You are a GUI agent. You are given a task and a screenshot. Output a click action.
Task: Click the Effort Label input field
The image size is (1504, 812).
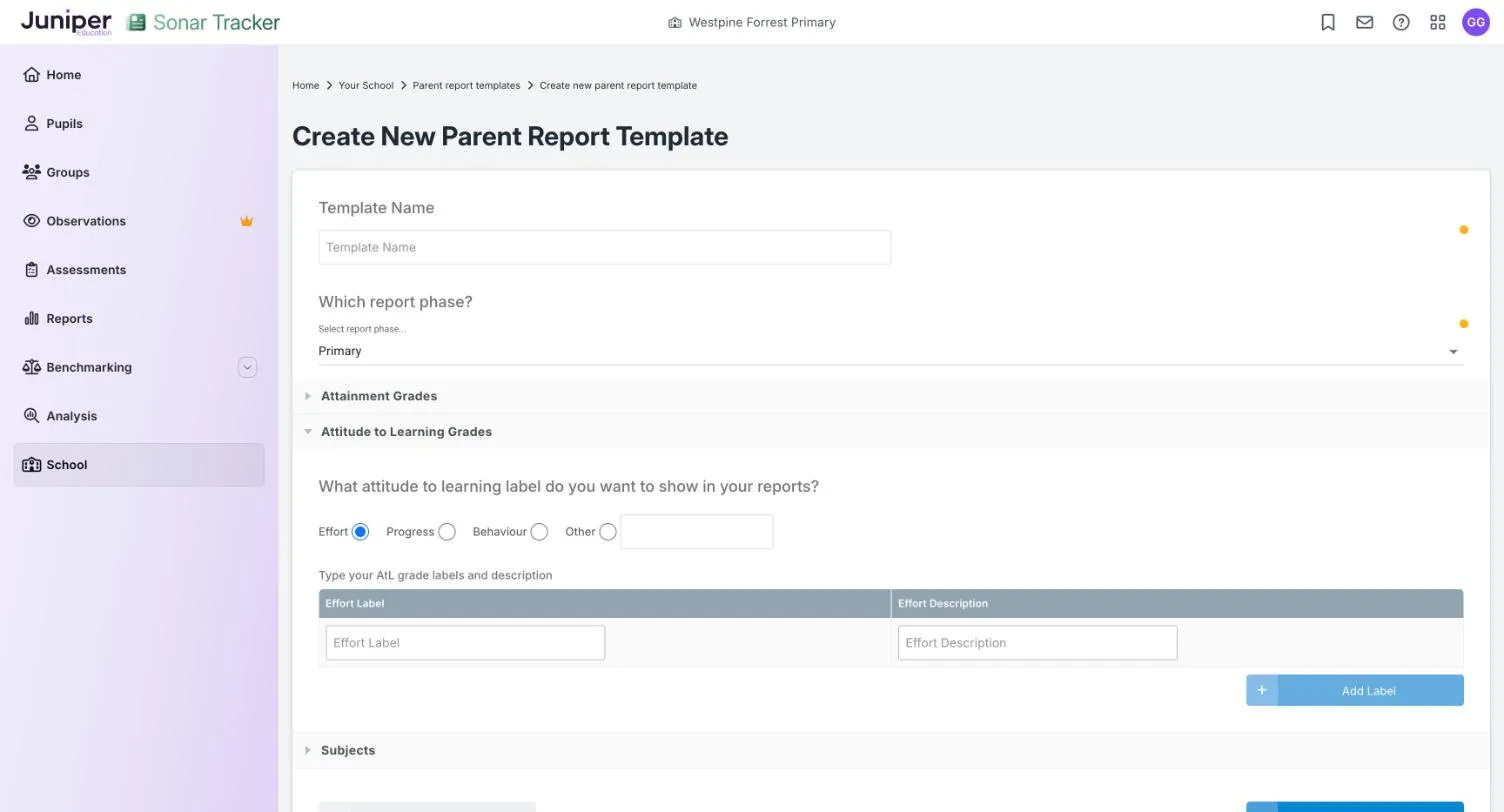click(x=465, y=643)
